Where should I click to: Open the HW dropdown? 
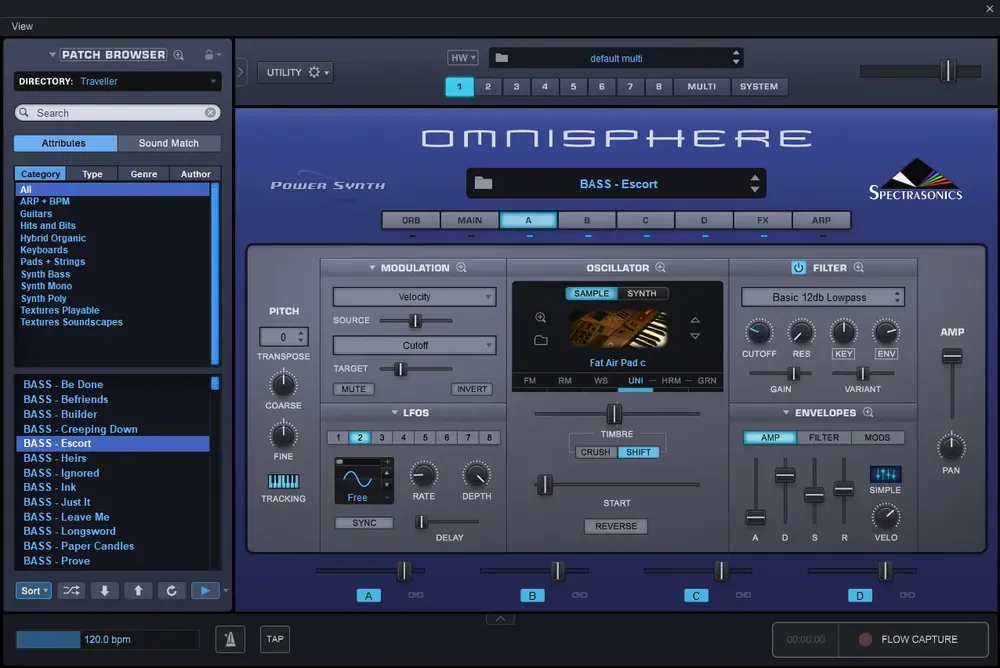[462, 58]
